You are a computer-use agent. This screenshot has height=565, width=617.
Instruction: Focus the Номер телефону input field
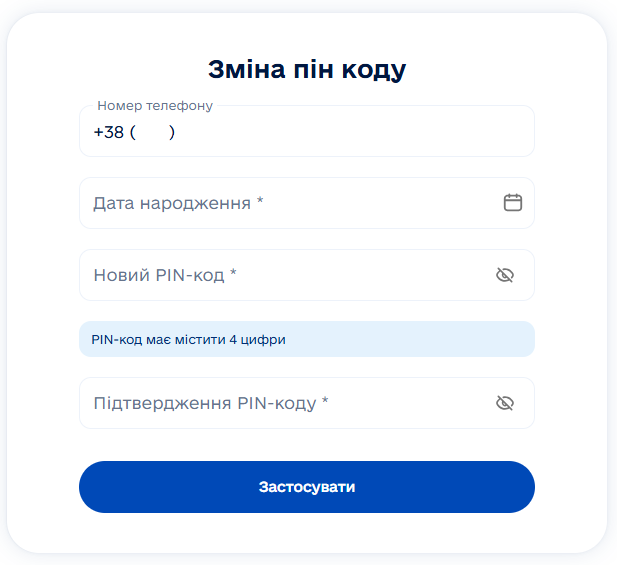(307, 131)
